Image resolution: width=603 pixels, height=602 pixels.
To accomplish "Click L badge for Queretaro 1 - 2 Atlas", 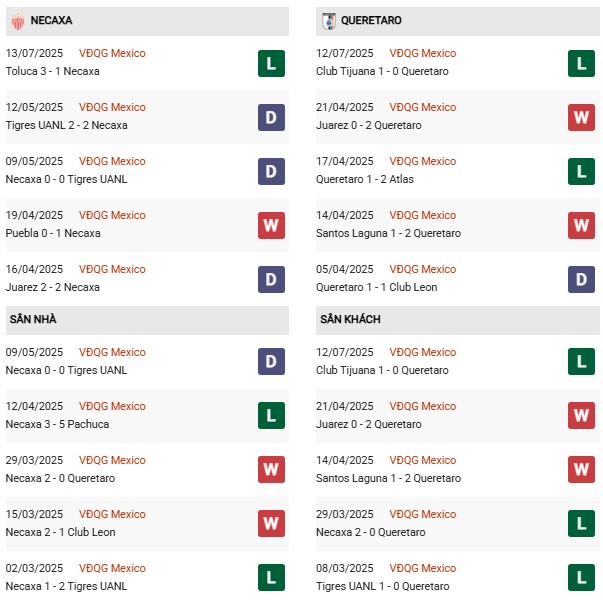I will (581, 171).
